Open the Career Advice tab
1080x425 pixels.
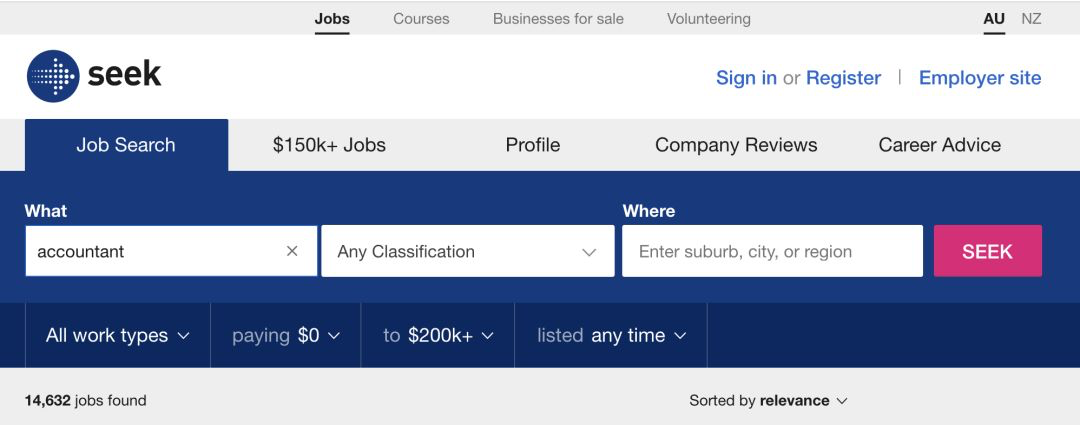point(939,145)
